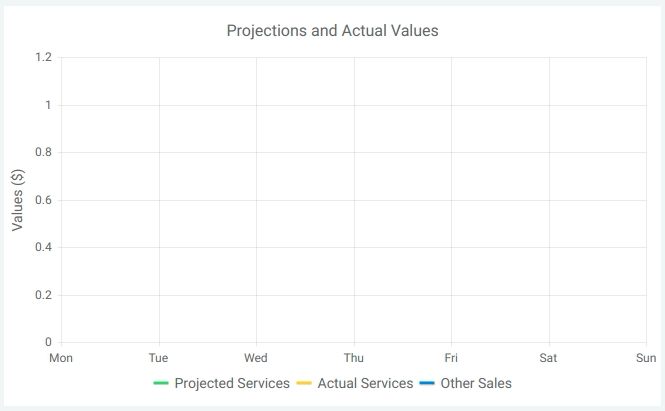Click the 1.2 y-axis tick label

[x=43, y=57]
